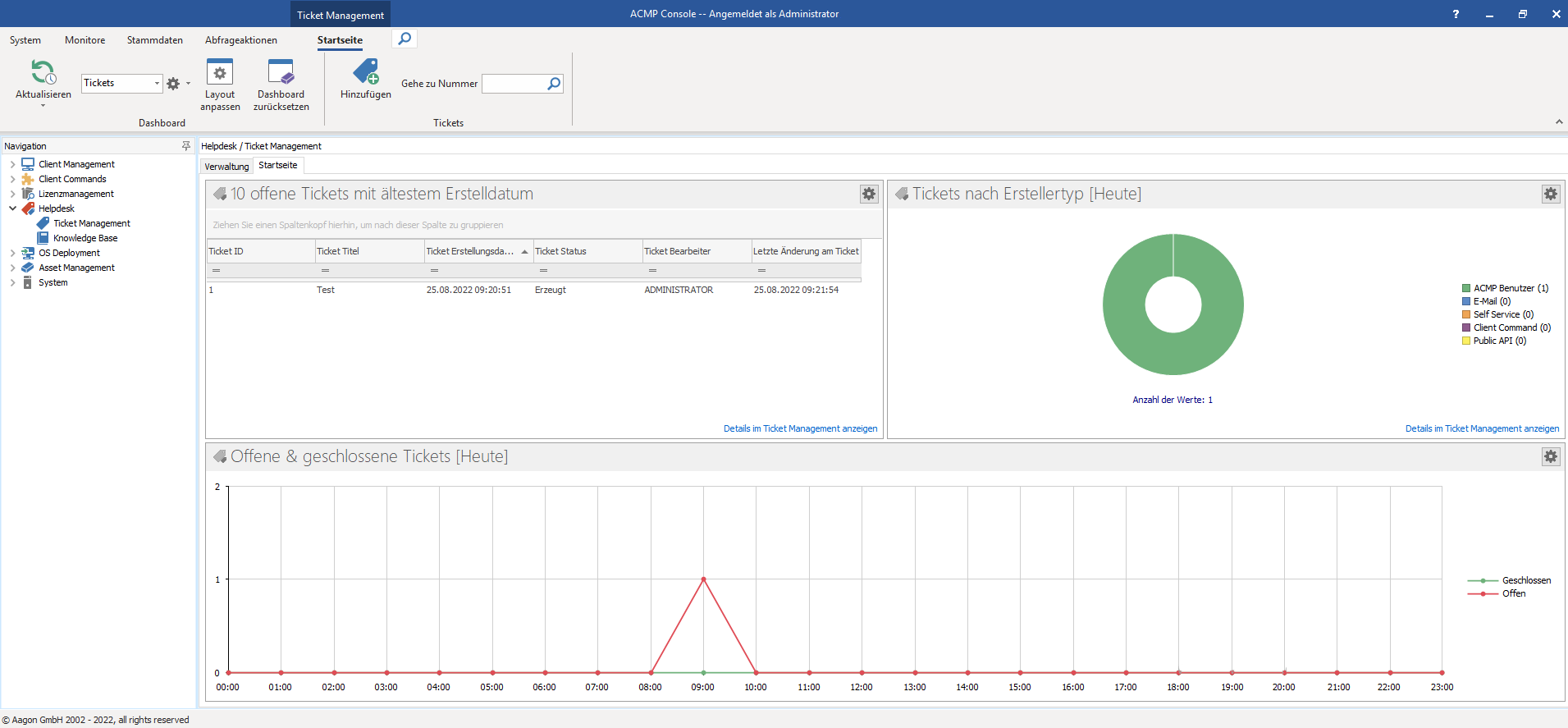Click the Geschlossen legend entry
1568x728 pixels.
[x=1510, y=580]
